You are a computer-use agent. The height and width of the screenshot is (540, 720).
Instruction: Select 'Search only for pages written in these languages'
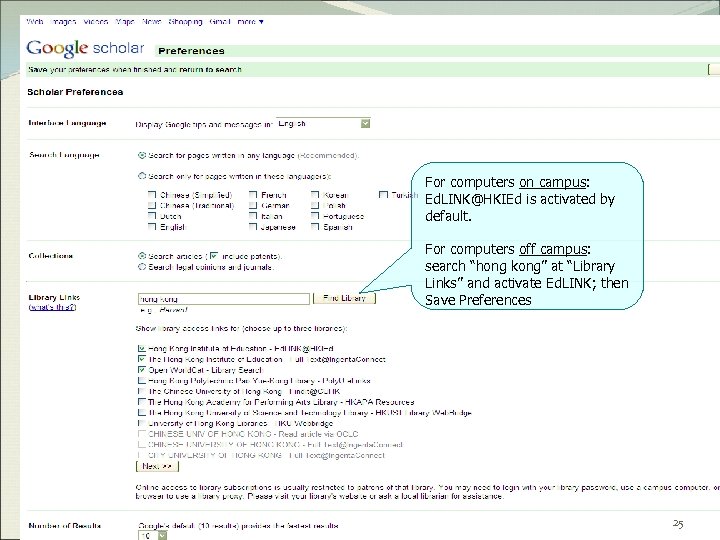tap(142, 176)
